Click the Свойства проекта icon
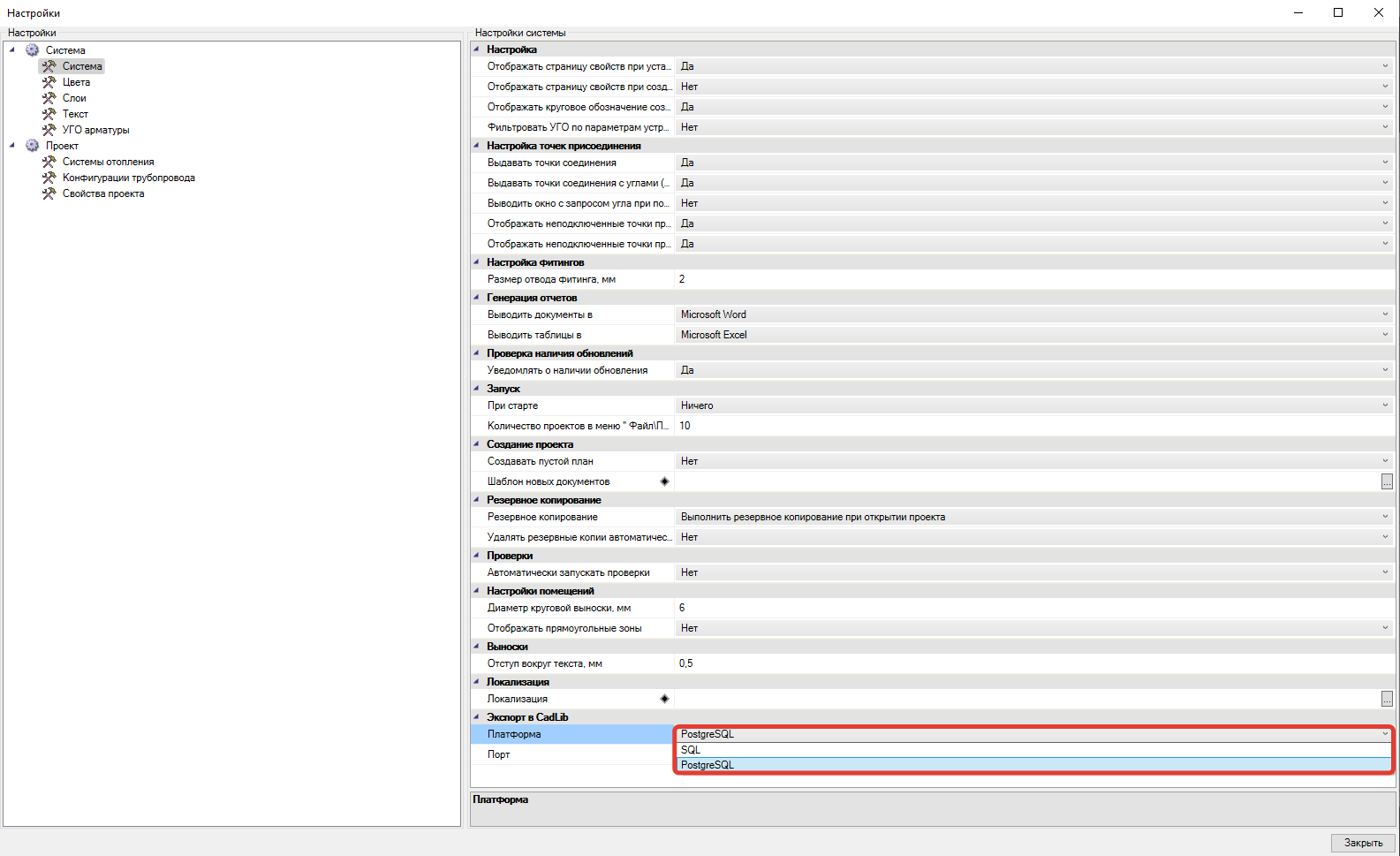This screenshot has width=1400, height=856. pos(49,193)
